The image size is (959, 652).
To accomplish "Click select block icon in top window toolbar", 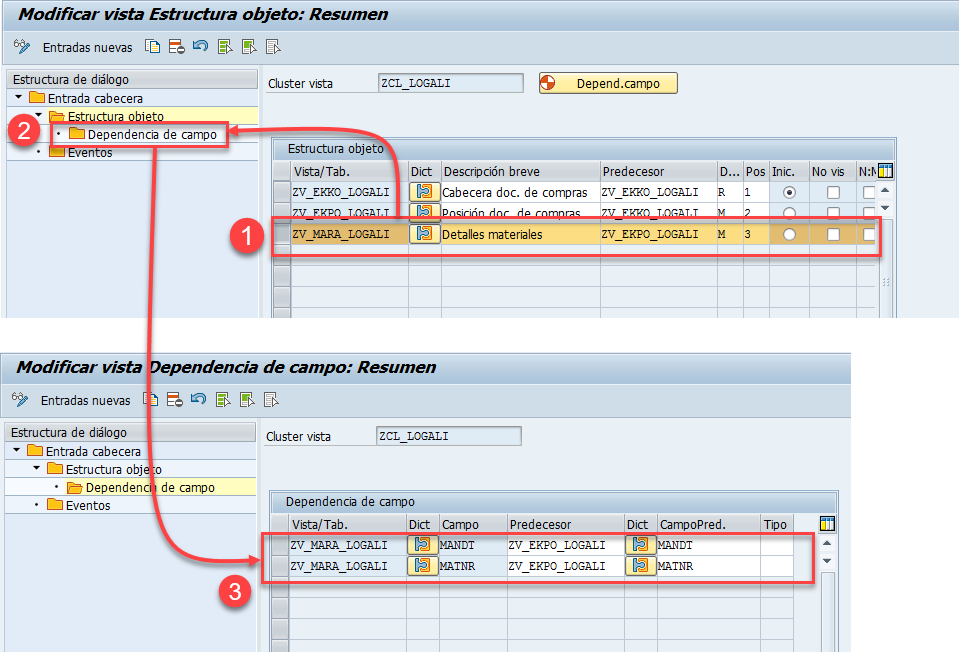I will click(x=249, y=47).
